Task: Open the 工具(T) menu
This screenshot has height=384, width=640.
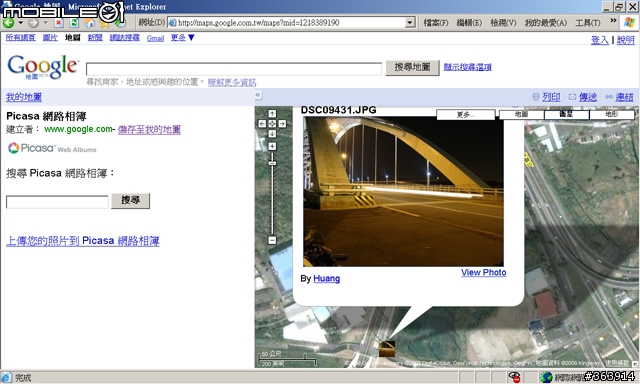Action: (587, 23)
